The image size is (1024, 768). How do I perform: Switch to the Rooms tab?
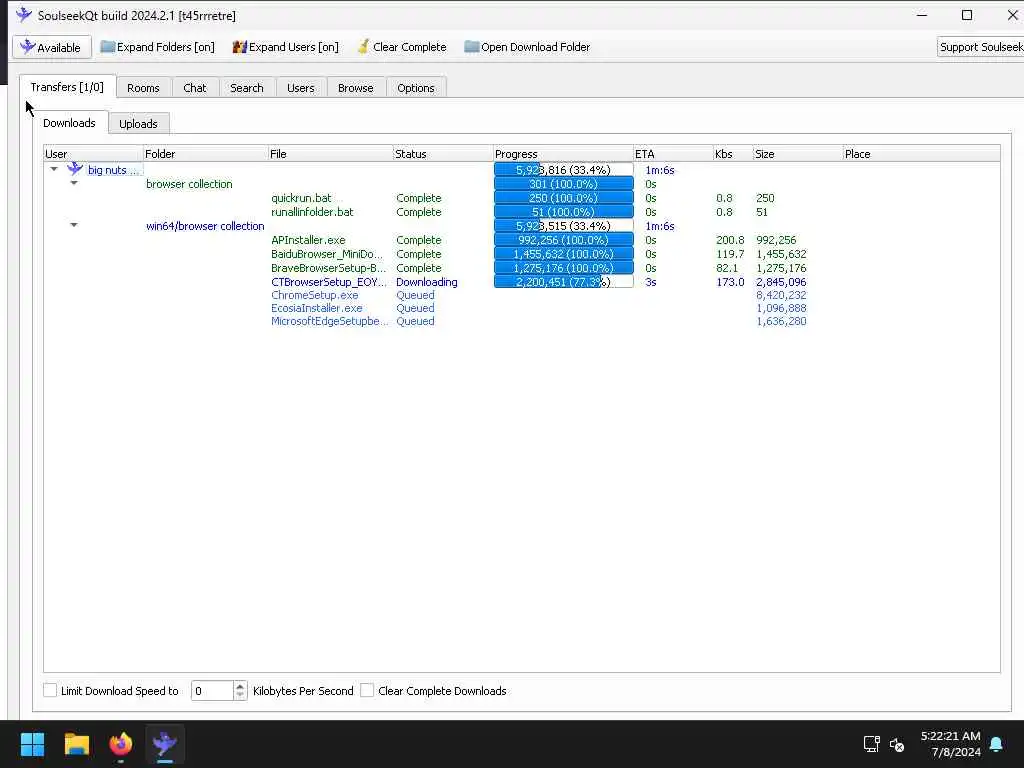[143, 88]
